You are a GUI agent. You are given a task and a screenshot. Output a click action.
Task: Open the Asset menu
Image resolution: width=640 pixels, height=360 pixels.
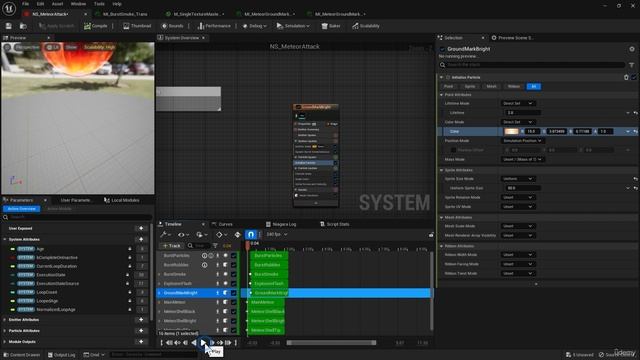point(57,4)
